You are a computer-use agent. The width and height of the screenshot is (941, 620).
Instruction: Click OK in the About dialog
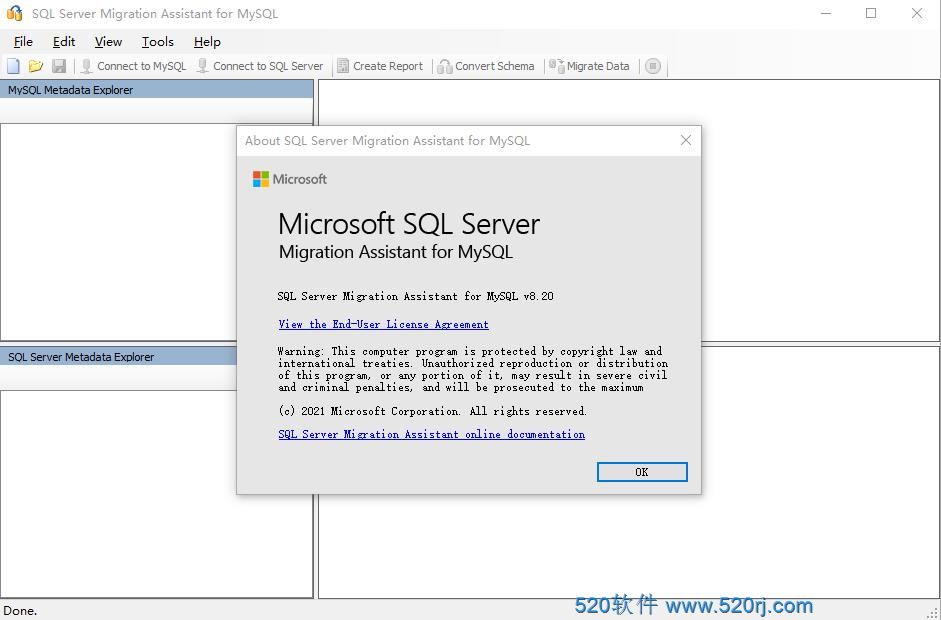coord(642,472)
